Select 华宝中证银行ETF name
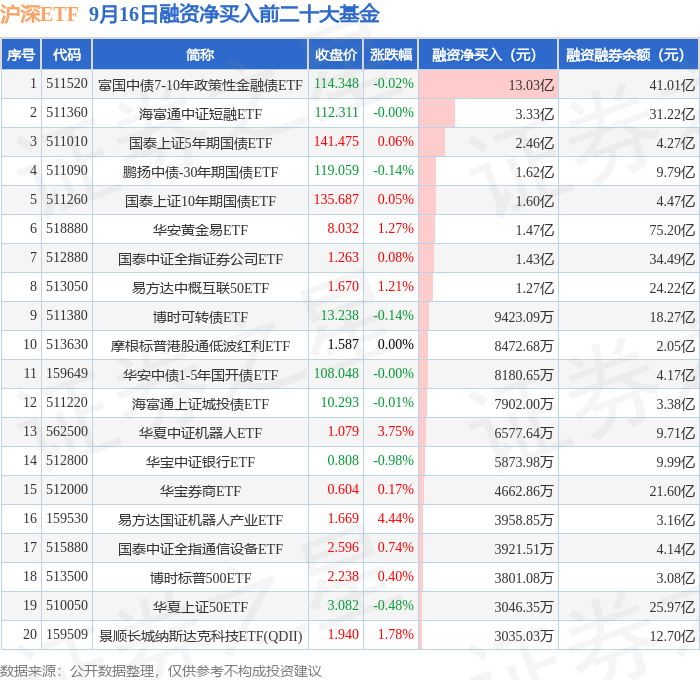The image size is (700, 680). coord(200,462)
